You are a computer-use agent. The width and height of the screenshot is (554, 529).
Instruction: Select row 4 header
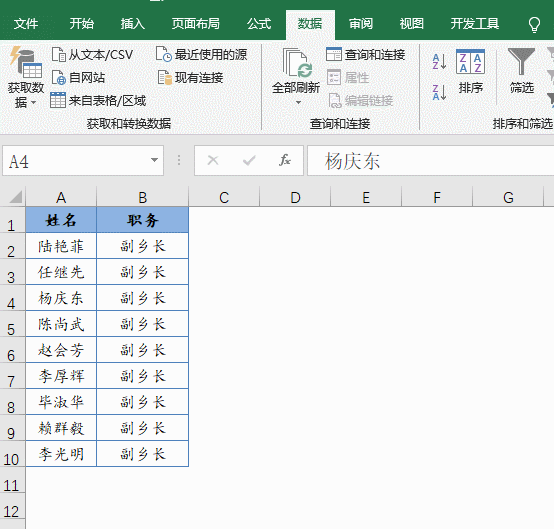click(12, 298)
